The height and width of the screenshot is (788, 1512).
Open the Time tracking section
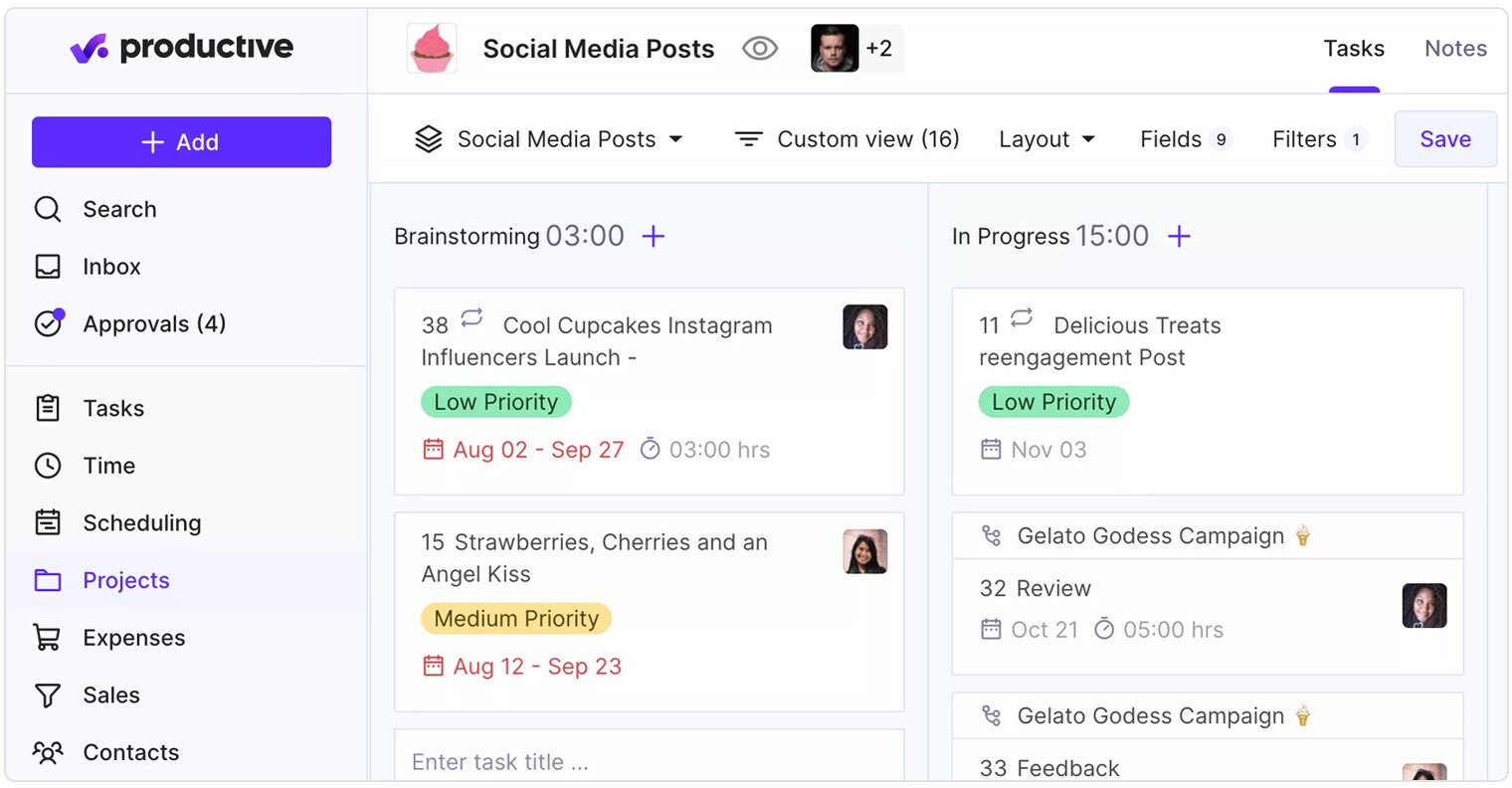click(x=48, y=465)
